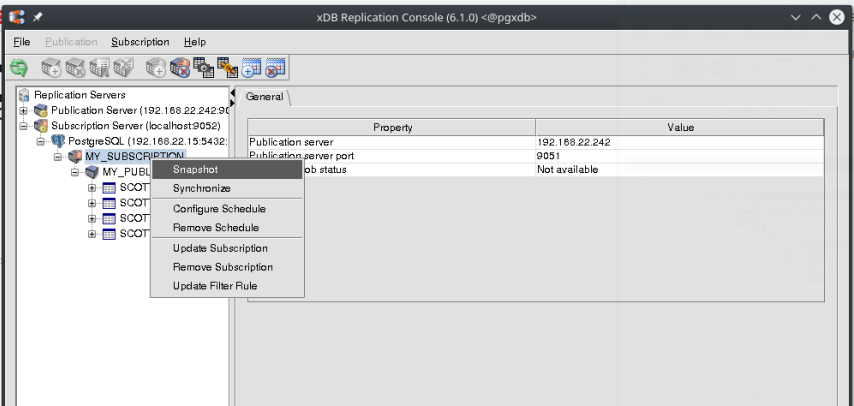Select the Replication Servers tree label
The image size is (854, 406).
pyautogui.click(x=80, y=95)
